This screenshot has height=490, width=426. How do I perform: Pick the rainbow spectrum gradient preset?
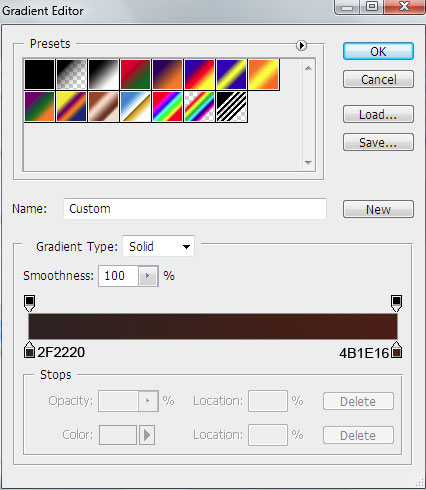click(x=167, y=107)
